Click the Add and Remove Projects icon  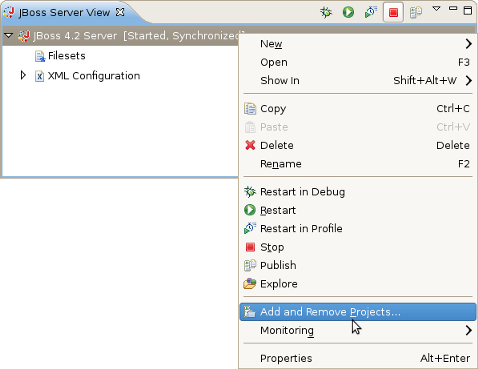250,311
